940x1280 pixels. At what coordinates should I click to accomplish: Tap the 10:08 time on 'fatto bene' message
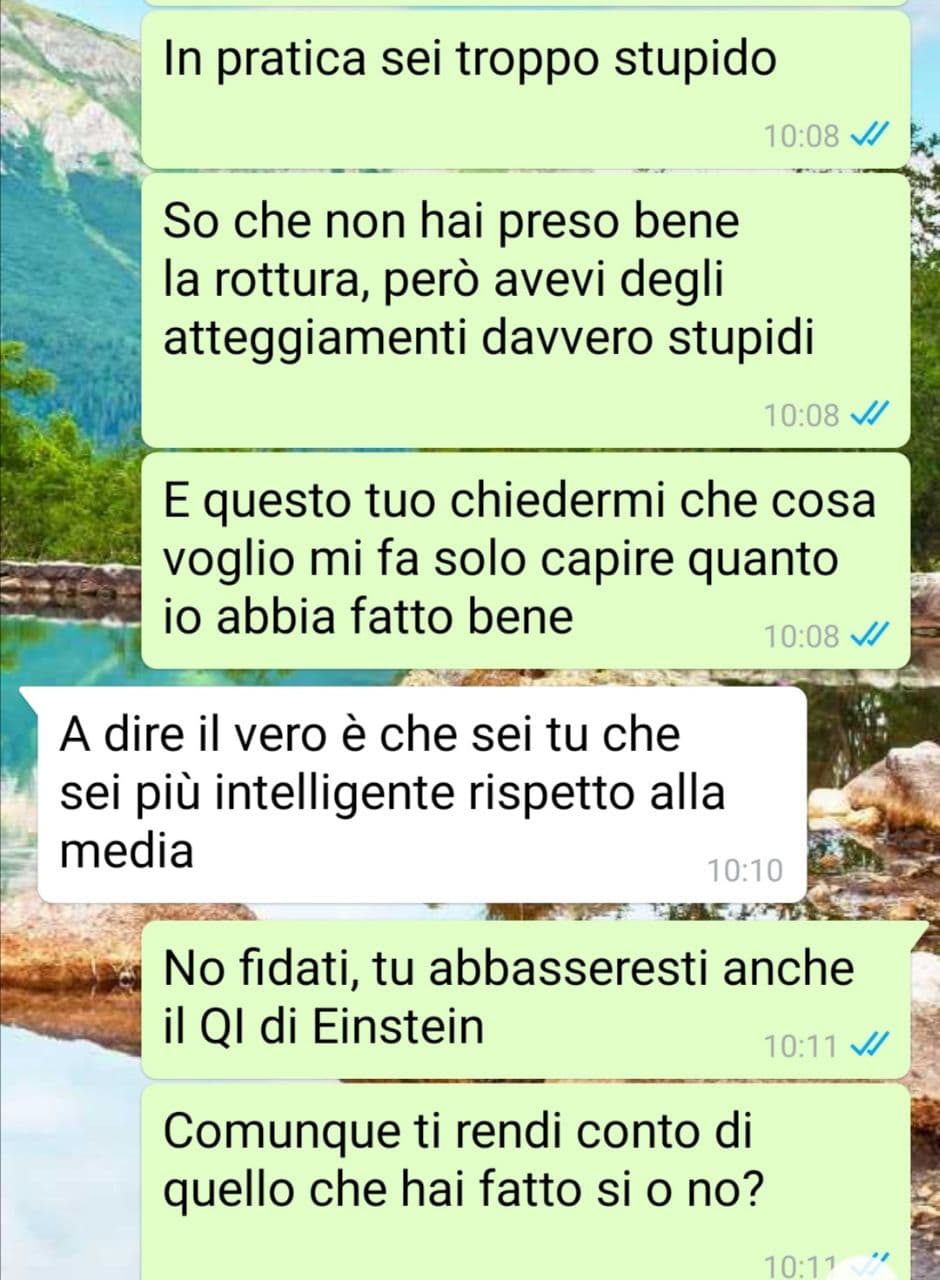pyautogui.click(x=802, y=635)
